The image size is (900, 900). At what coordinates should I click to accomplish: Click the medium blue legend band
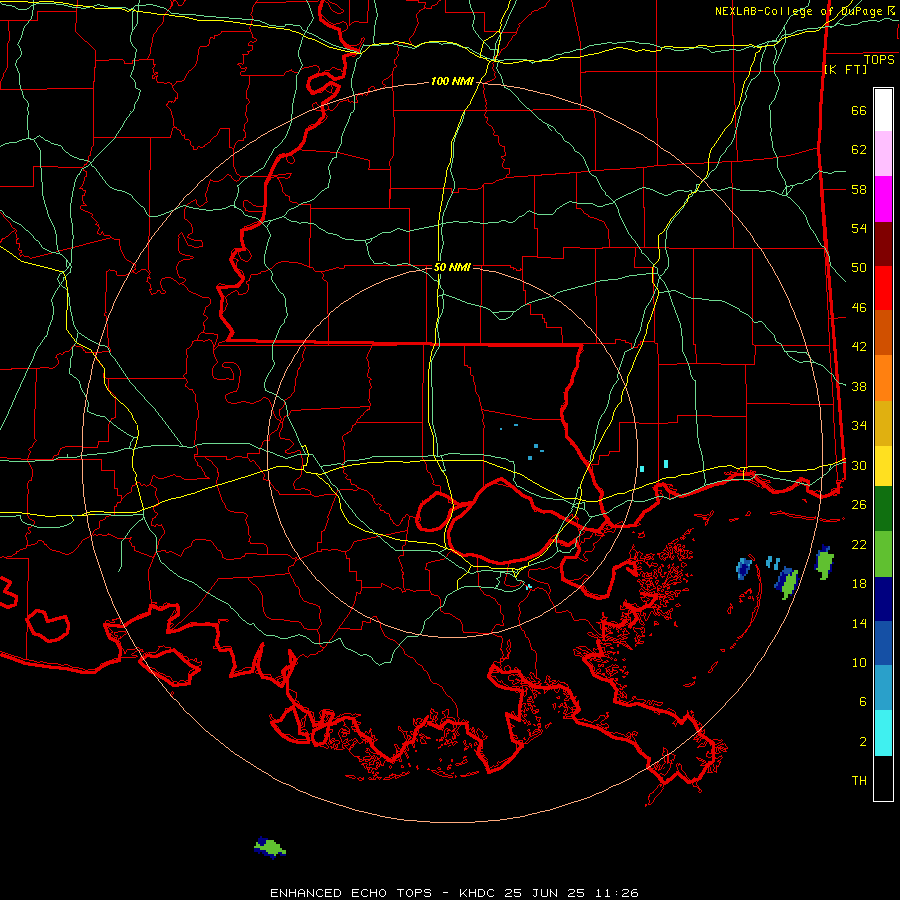883,643
